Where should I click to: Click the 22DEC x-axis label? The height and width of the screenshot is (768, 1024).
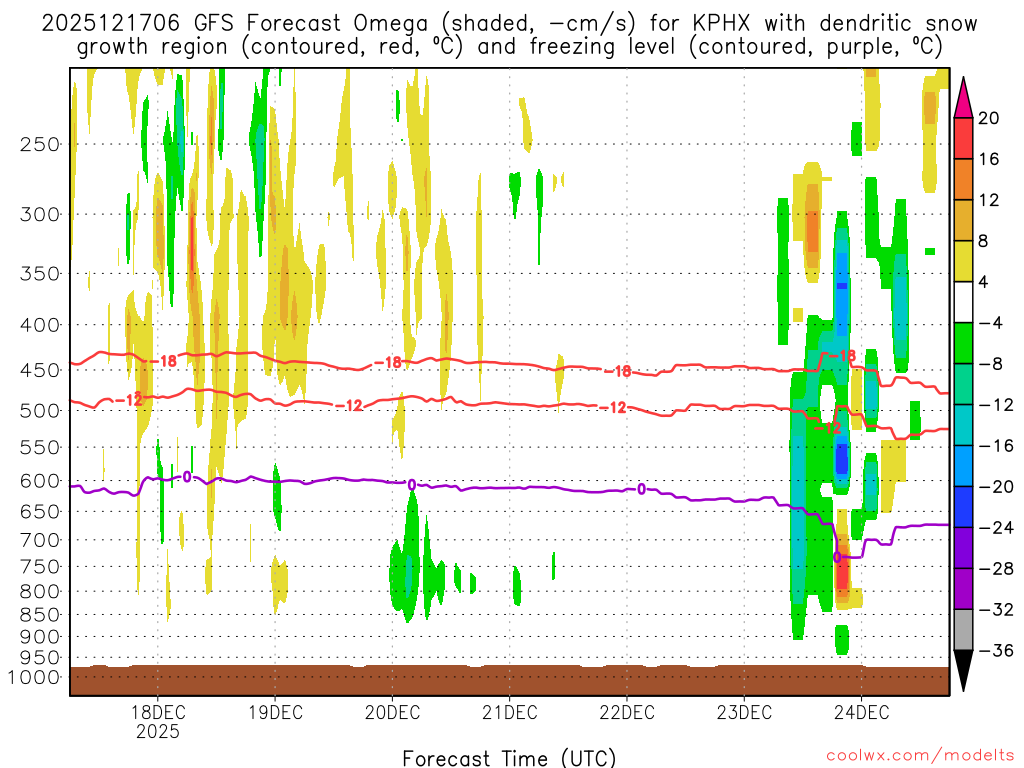(x=627, y=712)
